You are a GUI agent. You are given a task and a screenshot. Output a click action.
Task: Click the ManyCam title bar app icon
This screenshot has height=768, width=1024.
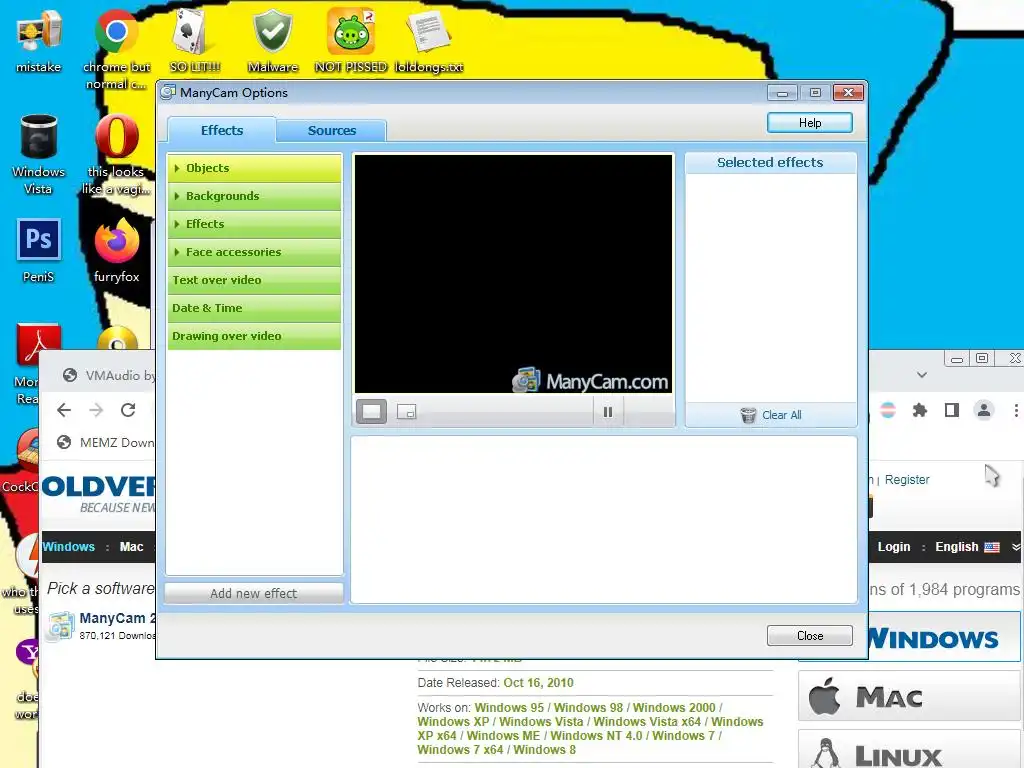(x=168, y=92)
